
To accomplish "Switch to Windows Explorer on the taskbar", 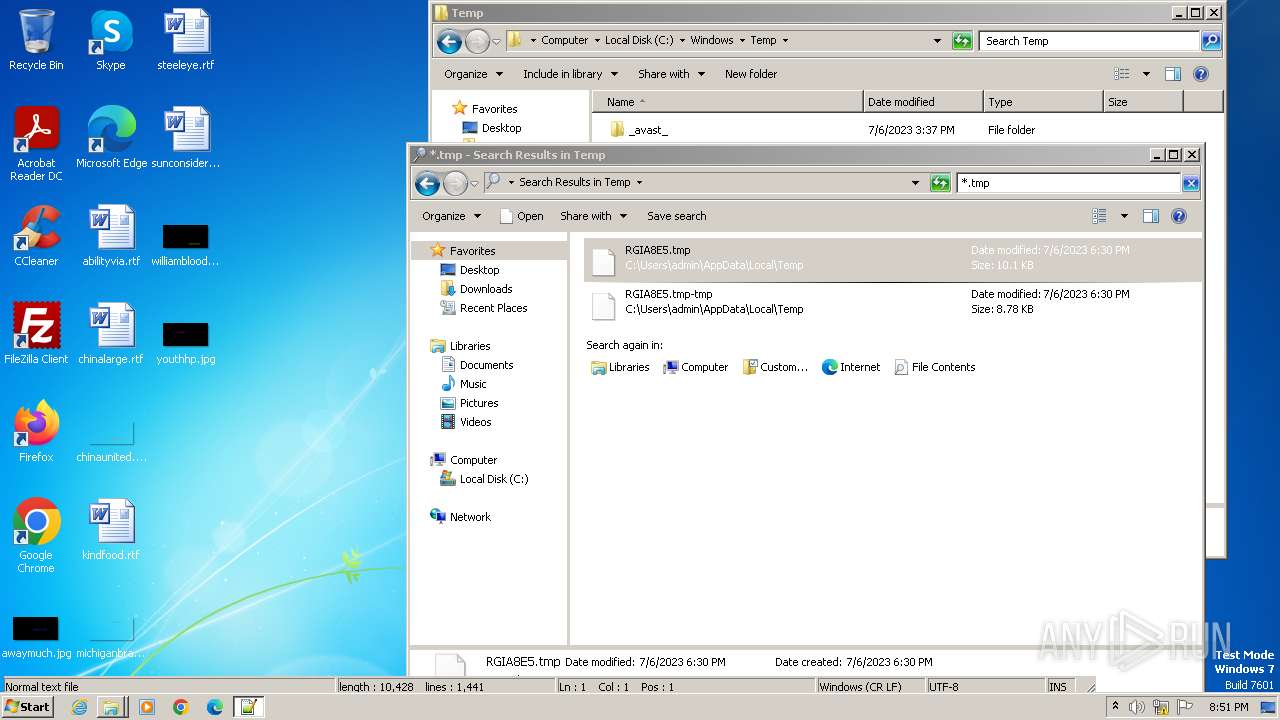I will [110, 707].
